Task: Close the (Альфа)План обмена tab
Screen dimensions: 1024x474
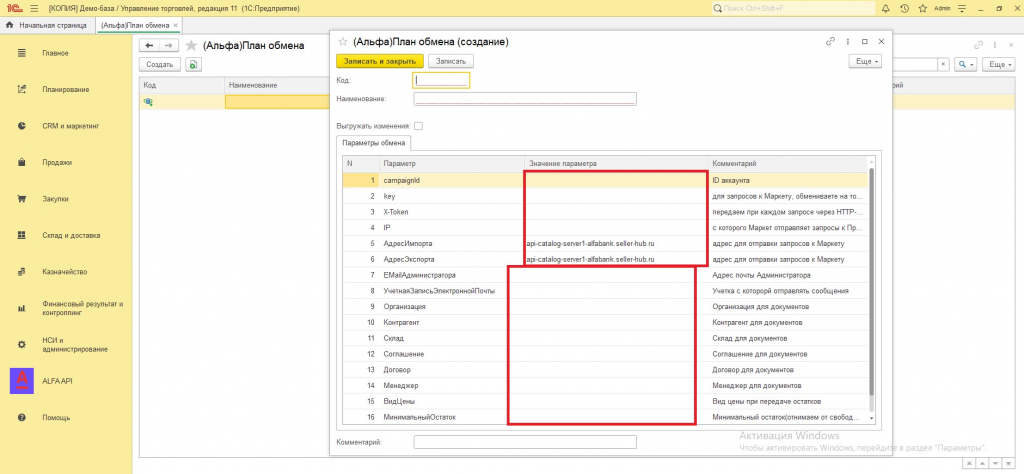Action: pos(176,25)
